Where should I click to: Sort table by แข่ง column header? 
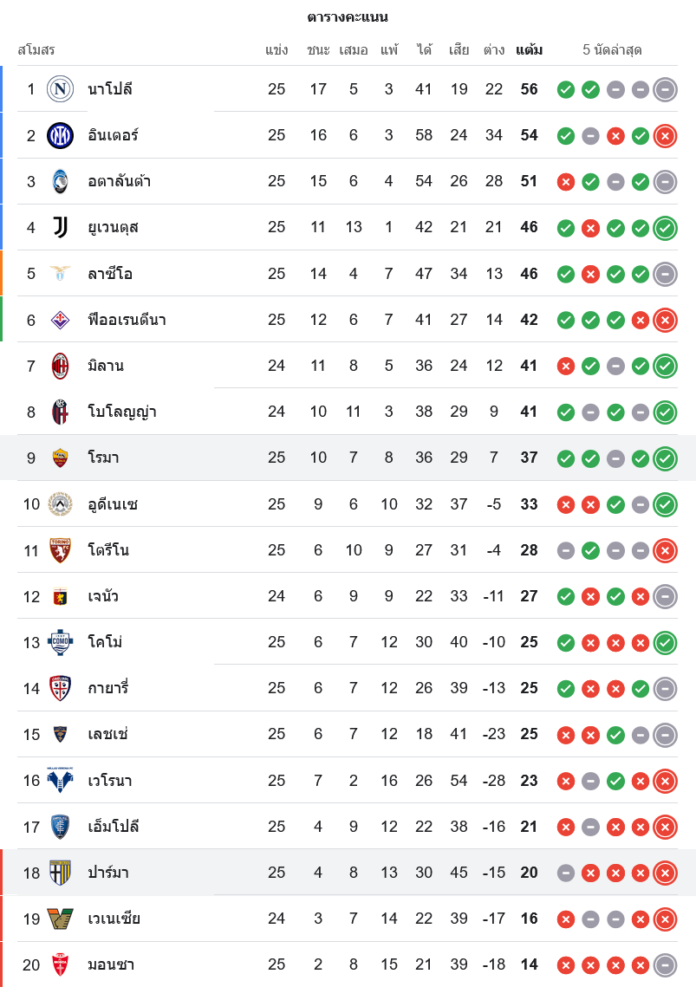[x=277, y=50]
